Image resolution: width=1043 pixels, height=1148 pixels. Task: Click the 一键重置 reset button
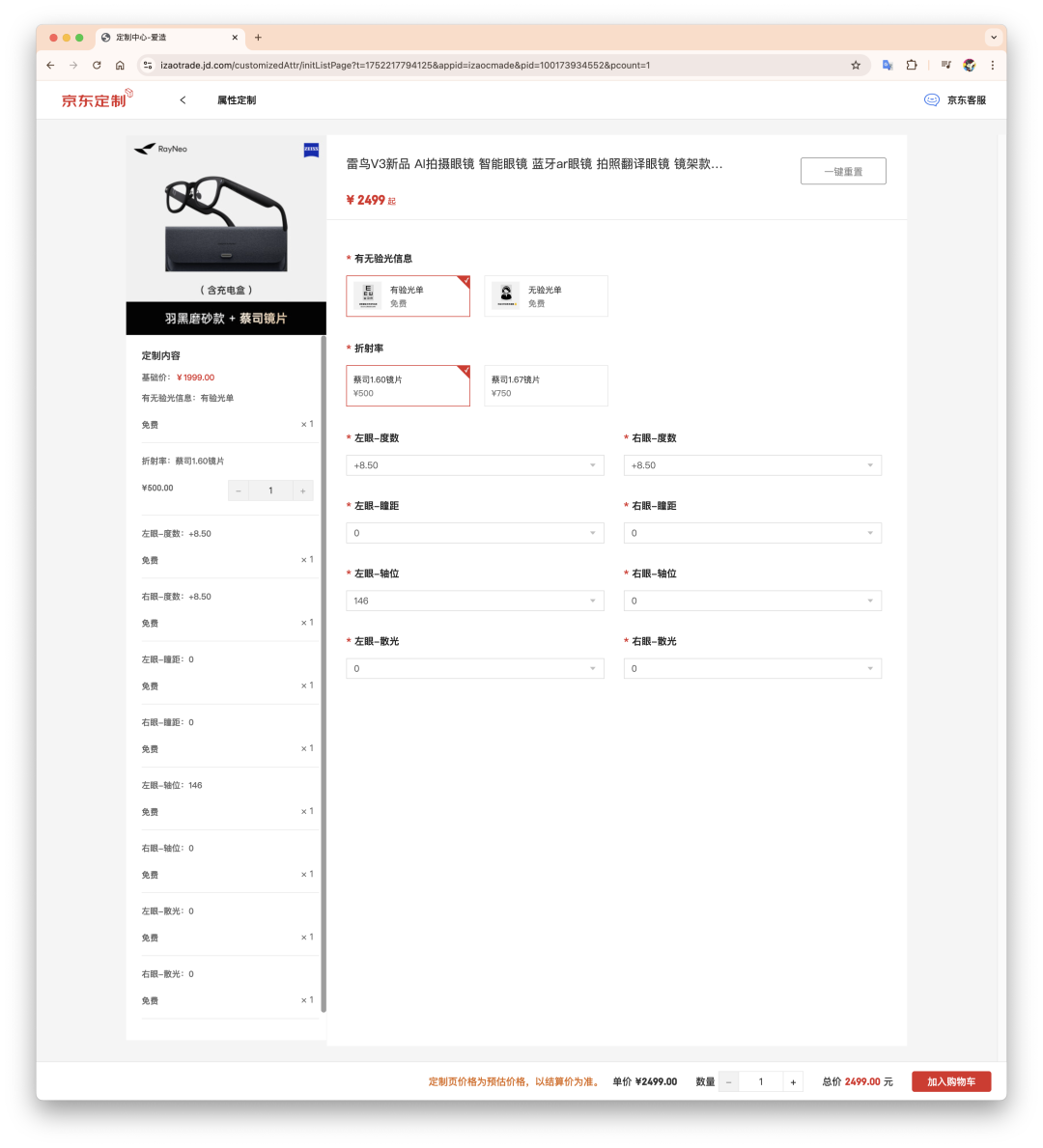point(842,170)
